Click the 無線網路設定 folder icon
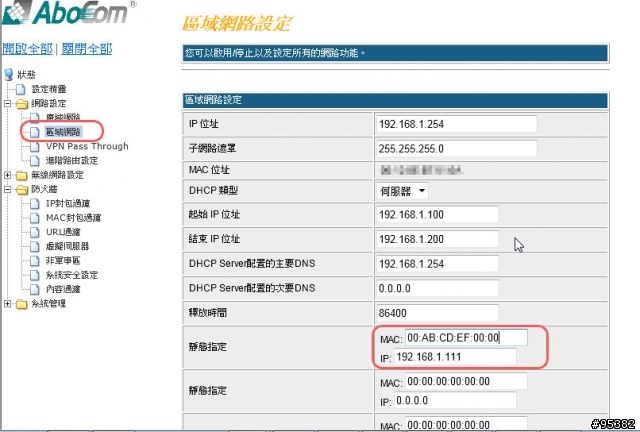 point(22,175)
